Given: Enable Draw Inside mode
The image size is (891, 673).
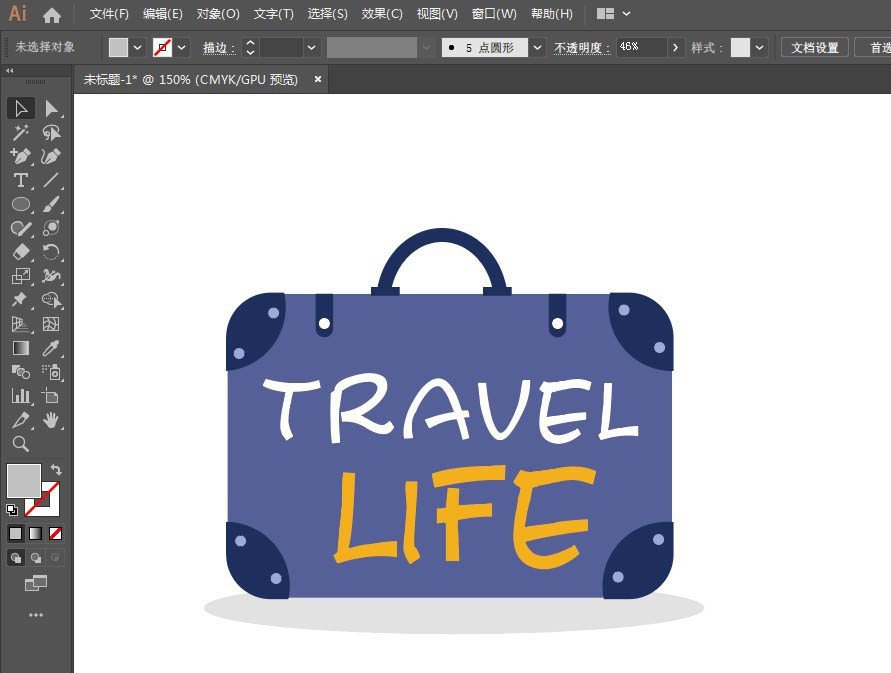Looking at the screenshot, I should 55,558.
